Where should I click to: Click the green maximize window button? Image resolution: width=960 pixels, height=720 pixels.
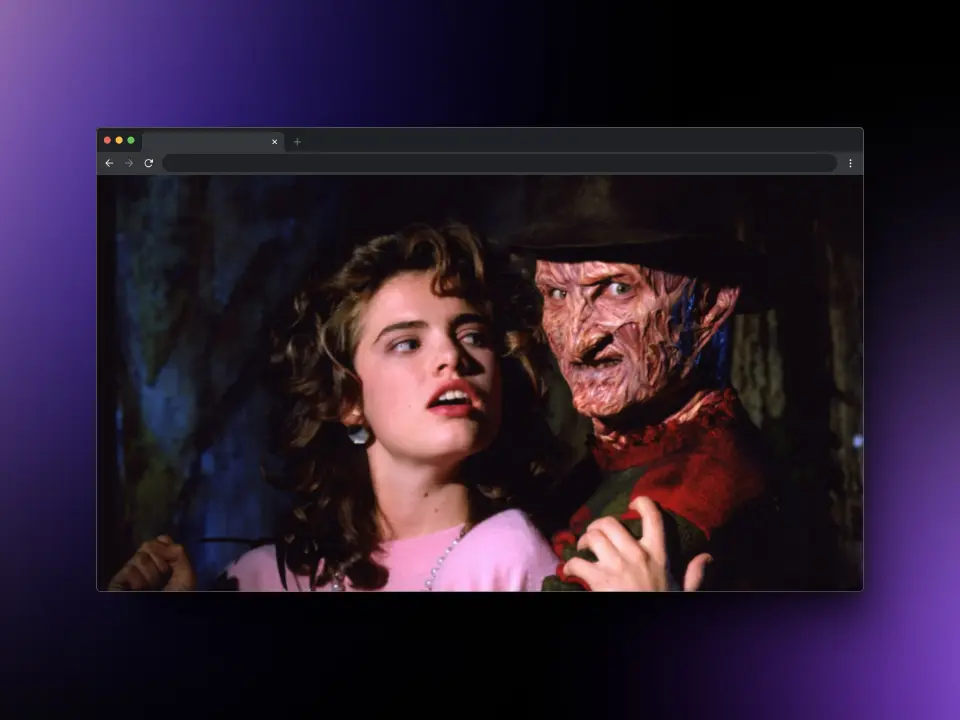pyautogui.click(x=131, y=141)
